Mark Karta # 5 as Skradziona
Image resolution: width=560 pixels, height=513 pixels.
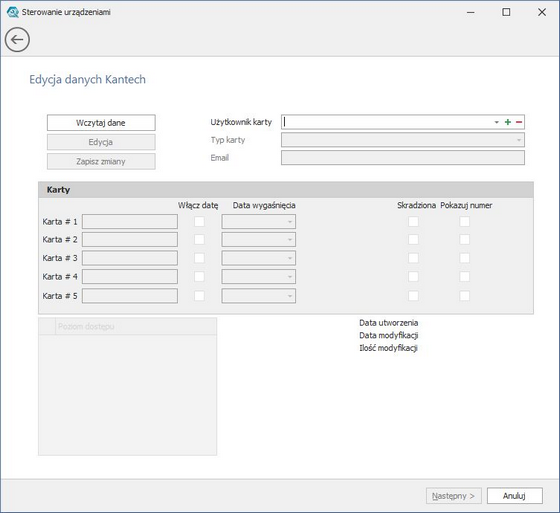tap(413, 296)
